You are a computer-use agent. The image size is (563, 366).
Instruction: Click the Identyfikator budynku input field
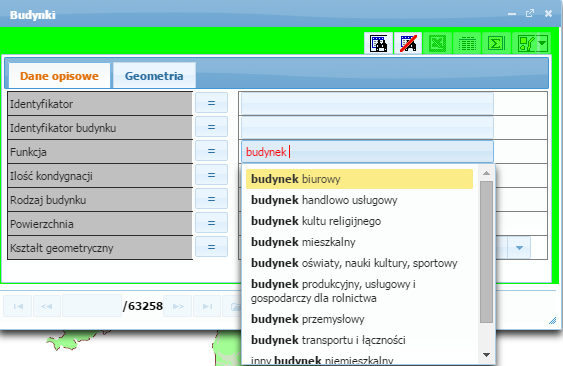[x=367, y=128]
